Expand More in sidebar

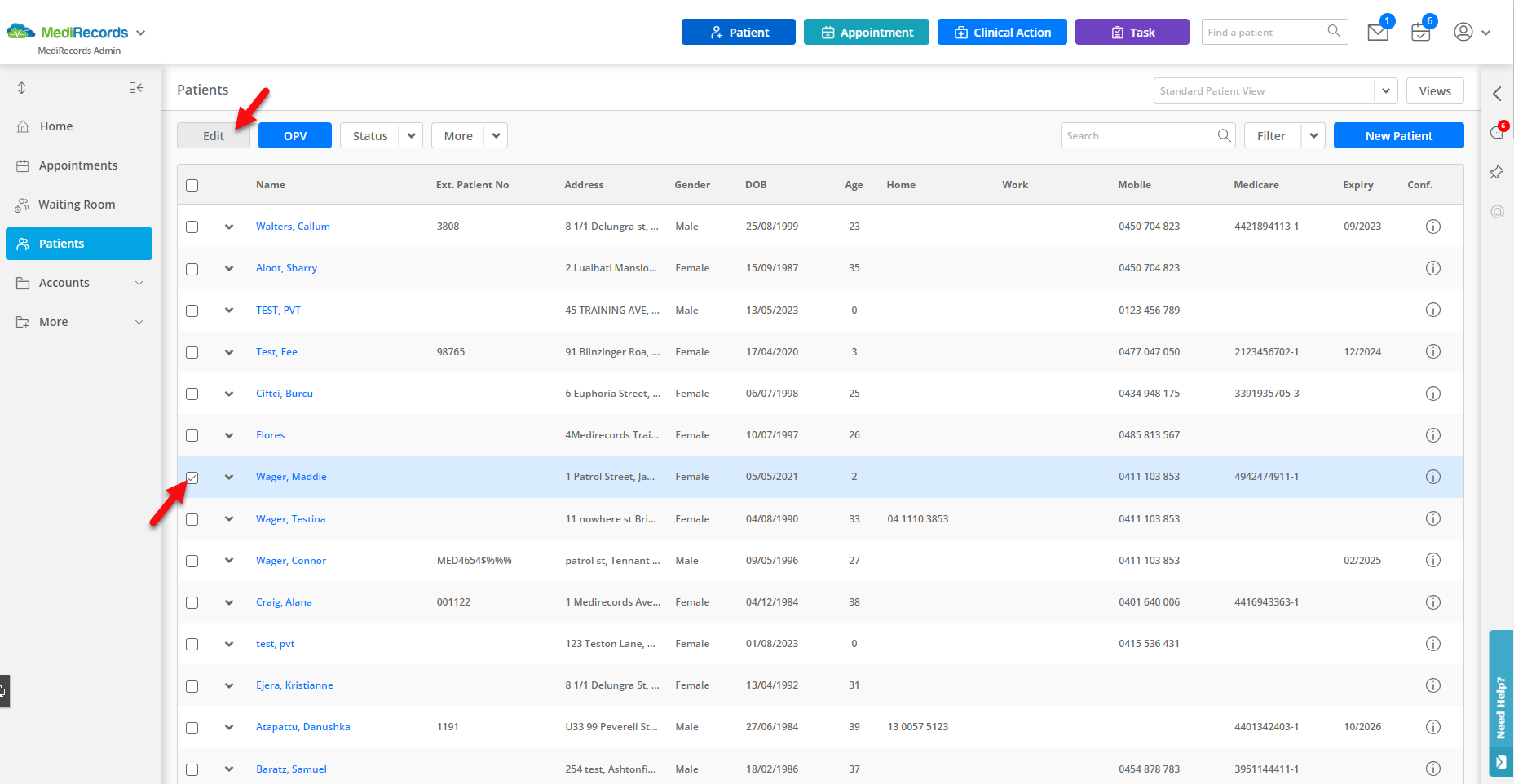(79, 322)
